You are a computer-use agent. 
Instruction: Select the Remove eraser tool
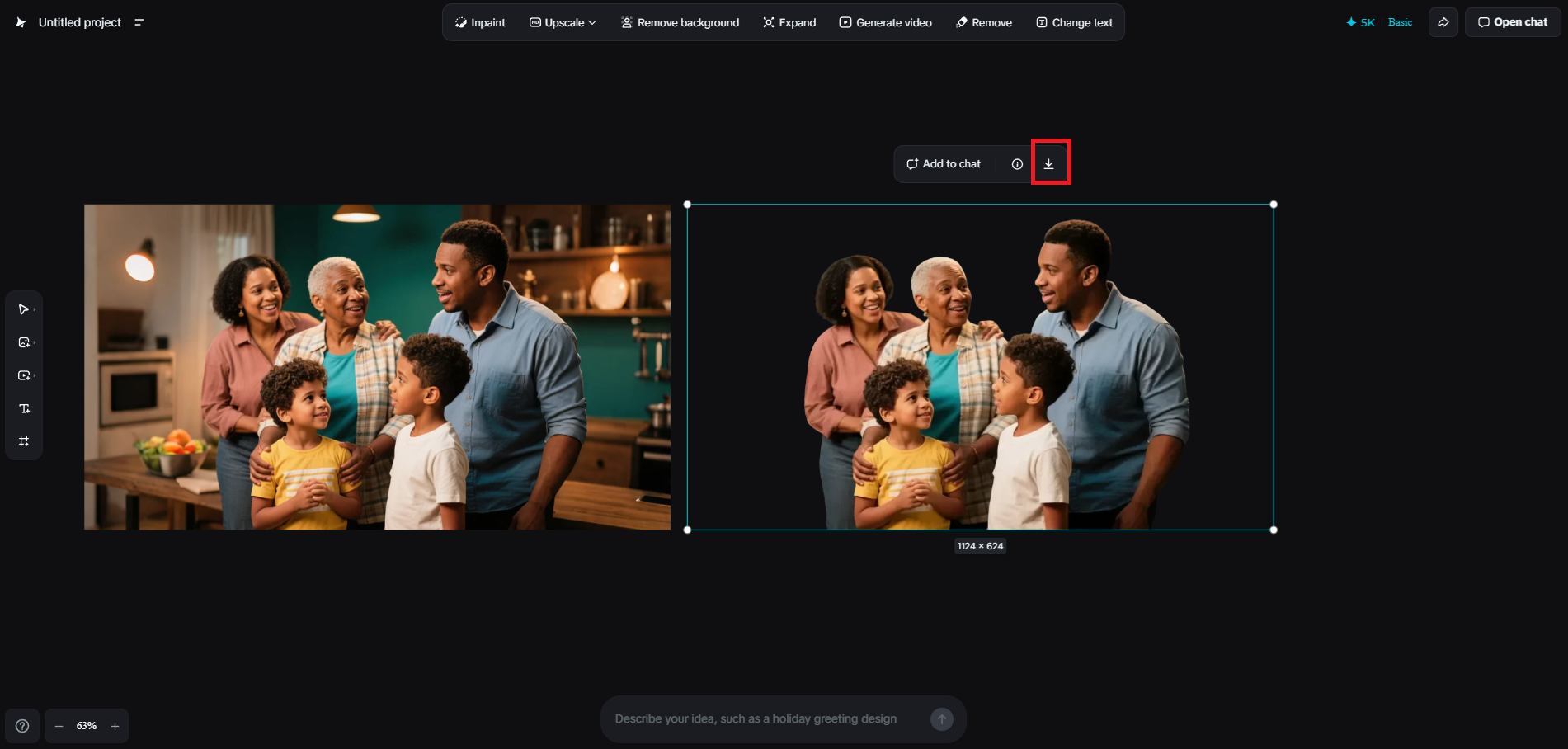(x=984, y=22)
